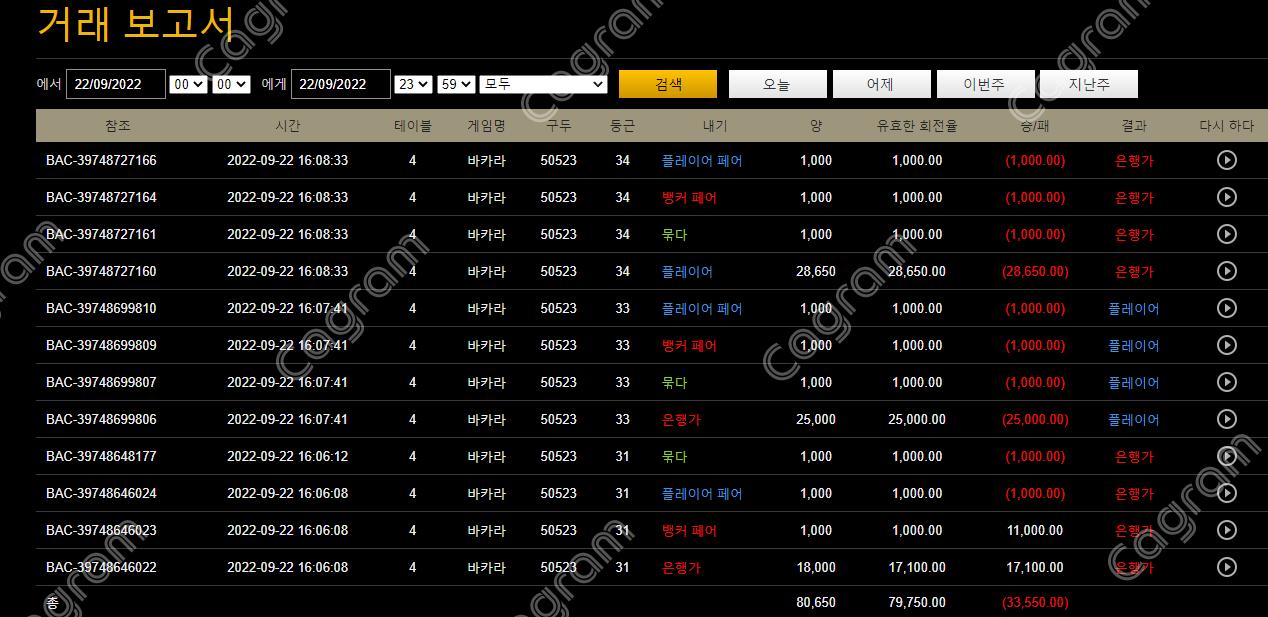Show 지난주 (last week) transactions
This screenshot has height=617, width=1268.
tap(1089, 84)
